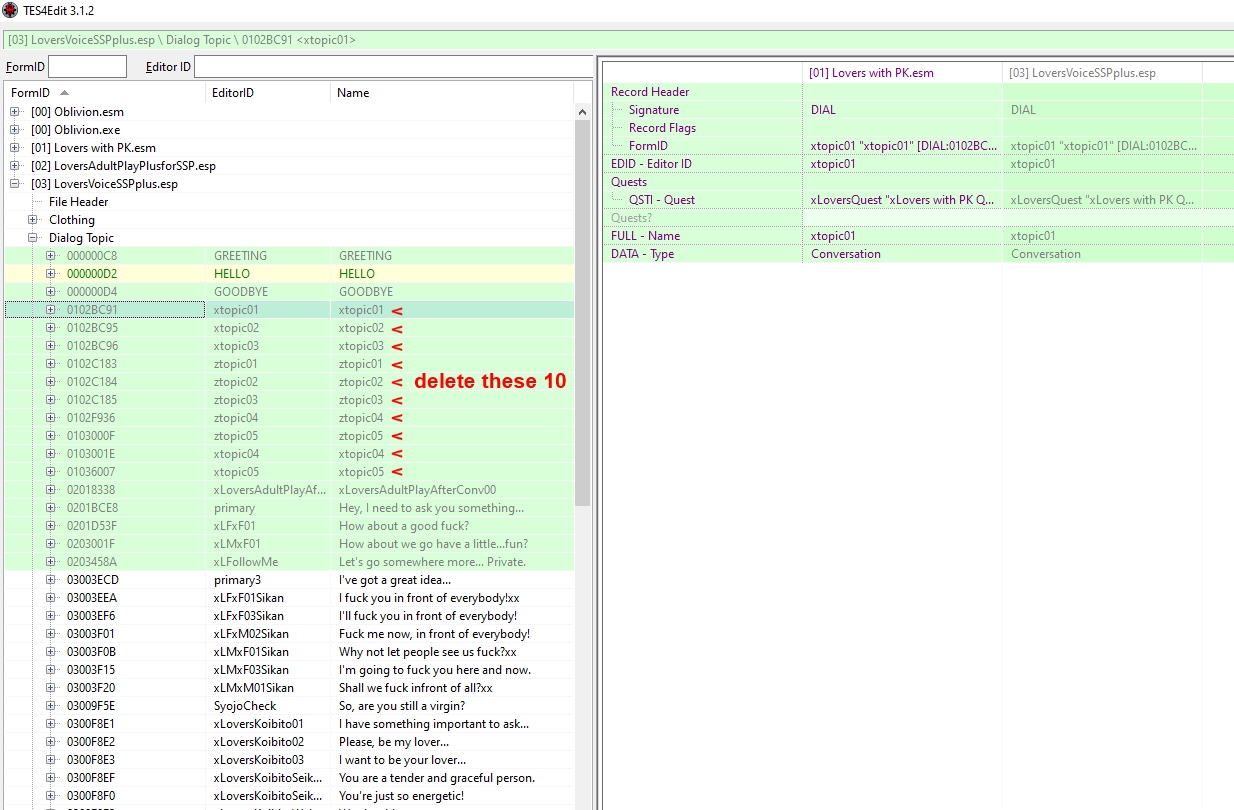Select the DATA - Type row

click(x=920, y=254)
